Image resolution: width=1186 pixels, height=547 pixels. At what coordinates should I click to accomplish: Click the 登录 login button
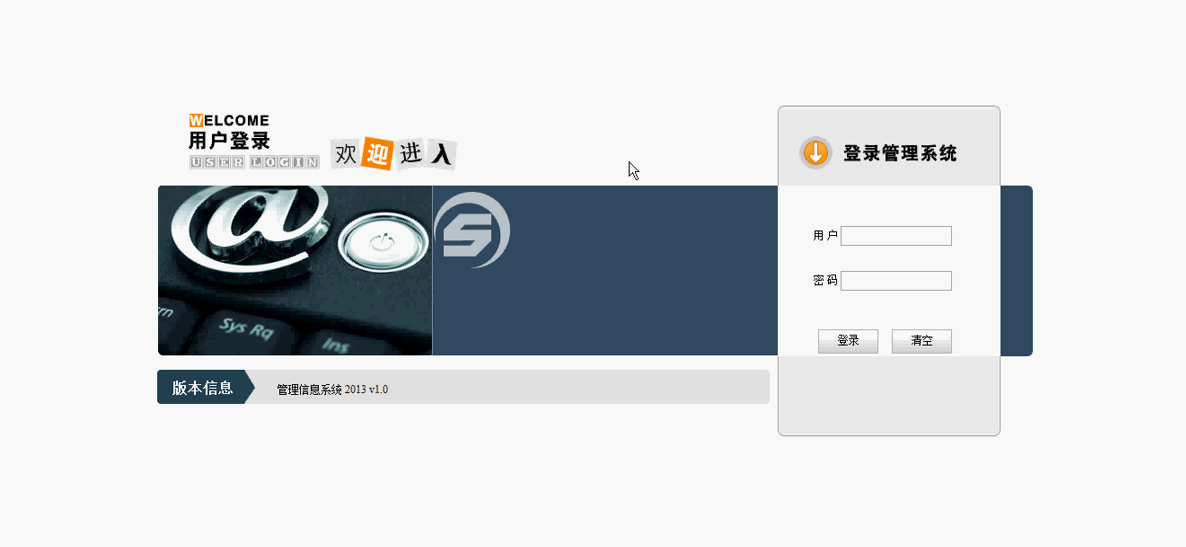(x=848, y=341)
